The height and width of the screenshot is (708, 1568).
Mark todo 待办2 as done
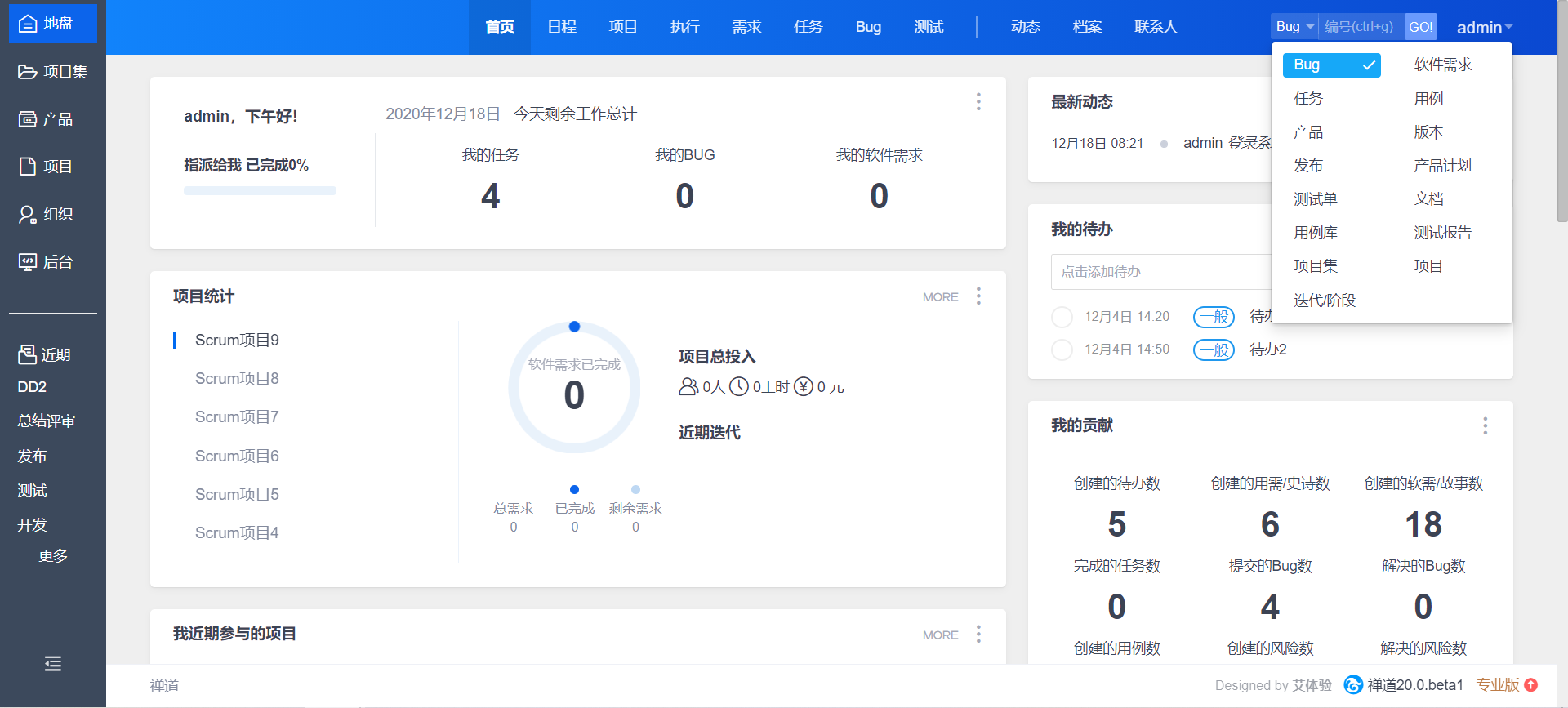(1062, 350)
